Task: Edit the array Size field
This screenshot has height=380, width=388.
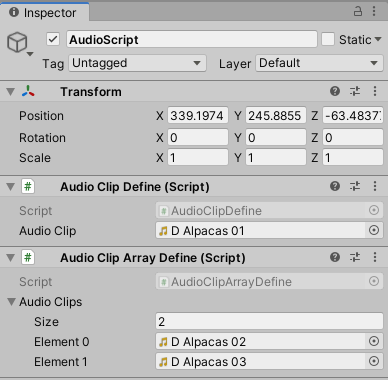Action: [269, 321]
